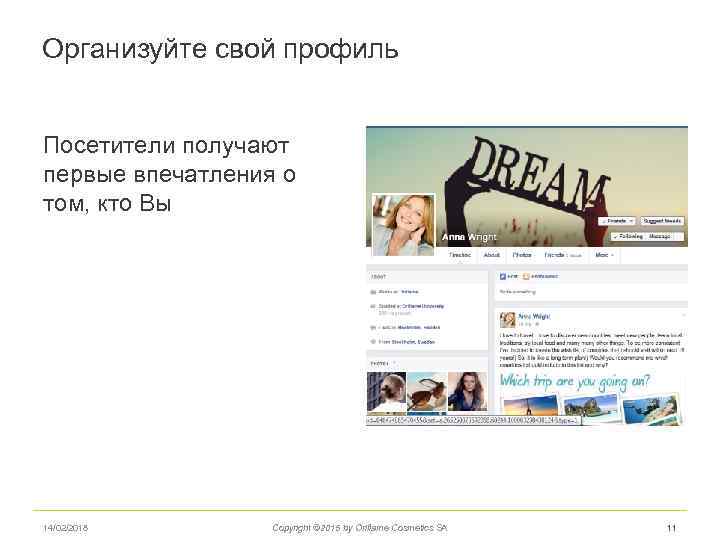Open the Photos tab
The width and height of the screenshot is (720, 540).
tap(522, 255)
